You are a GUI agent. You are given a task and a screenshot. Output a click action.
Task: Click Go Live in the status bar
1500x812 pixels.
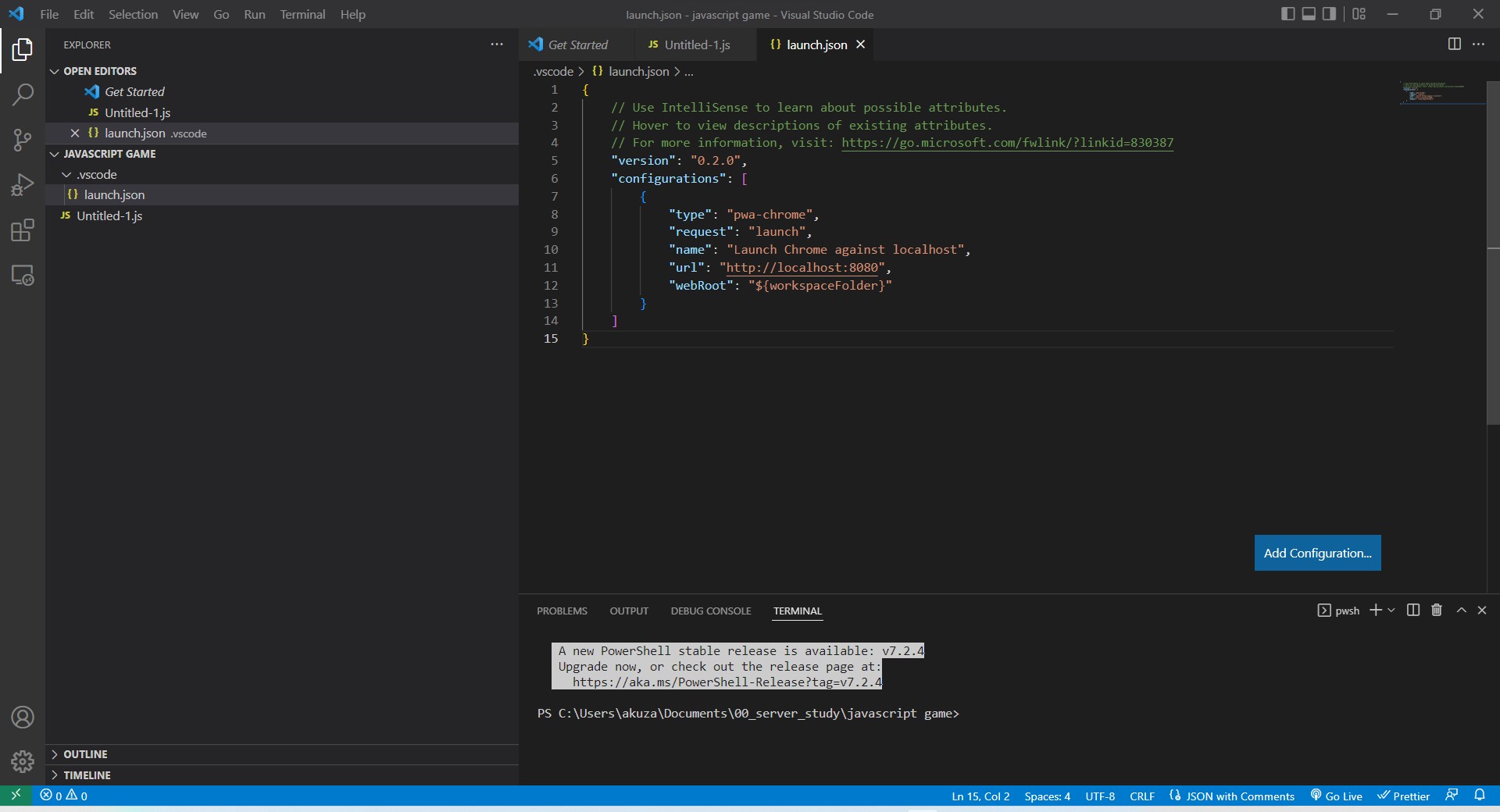tap(1336, 796)
